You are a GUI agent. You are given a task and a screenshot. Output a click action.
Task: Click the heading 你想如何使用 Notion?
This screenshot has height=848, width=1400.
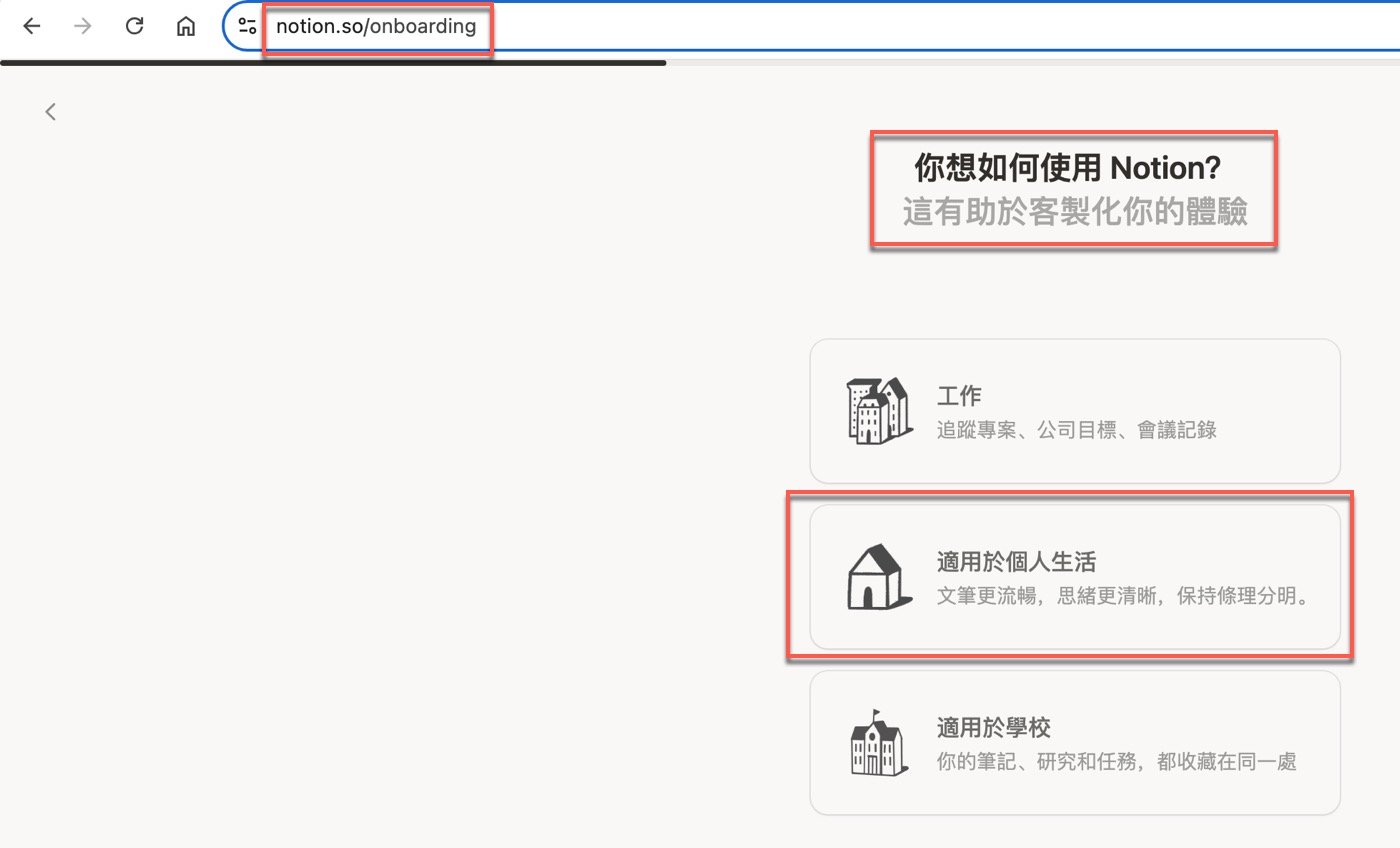point(1068,167)
